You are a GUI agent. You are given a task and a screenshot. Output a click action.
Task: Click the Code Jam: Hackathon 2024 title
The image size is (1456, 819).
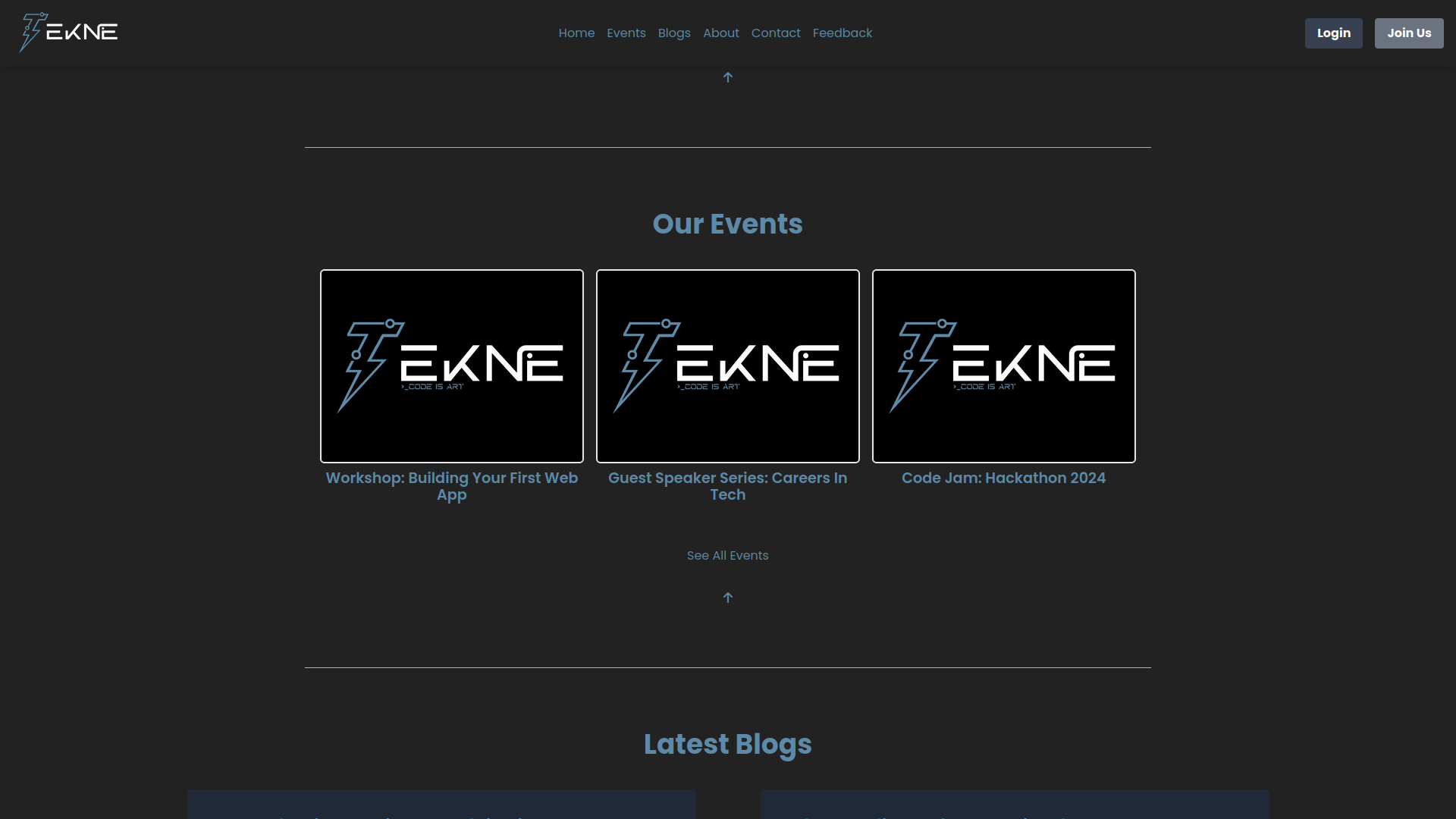pyautogui.click(x=1003, y=479)
